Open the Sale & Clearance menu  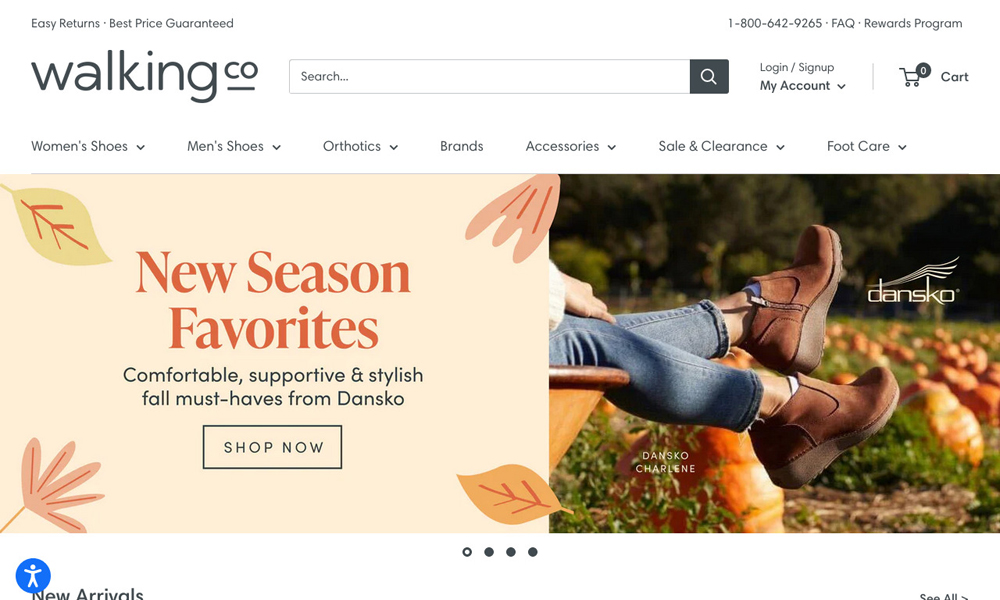point(721,146)
